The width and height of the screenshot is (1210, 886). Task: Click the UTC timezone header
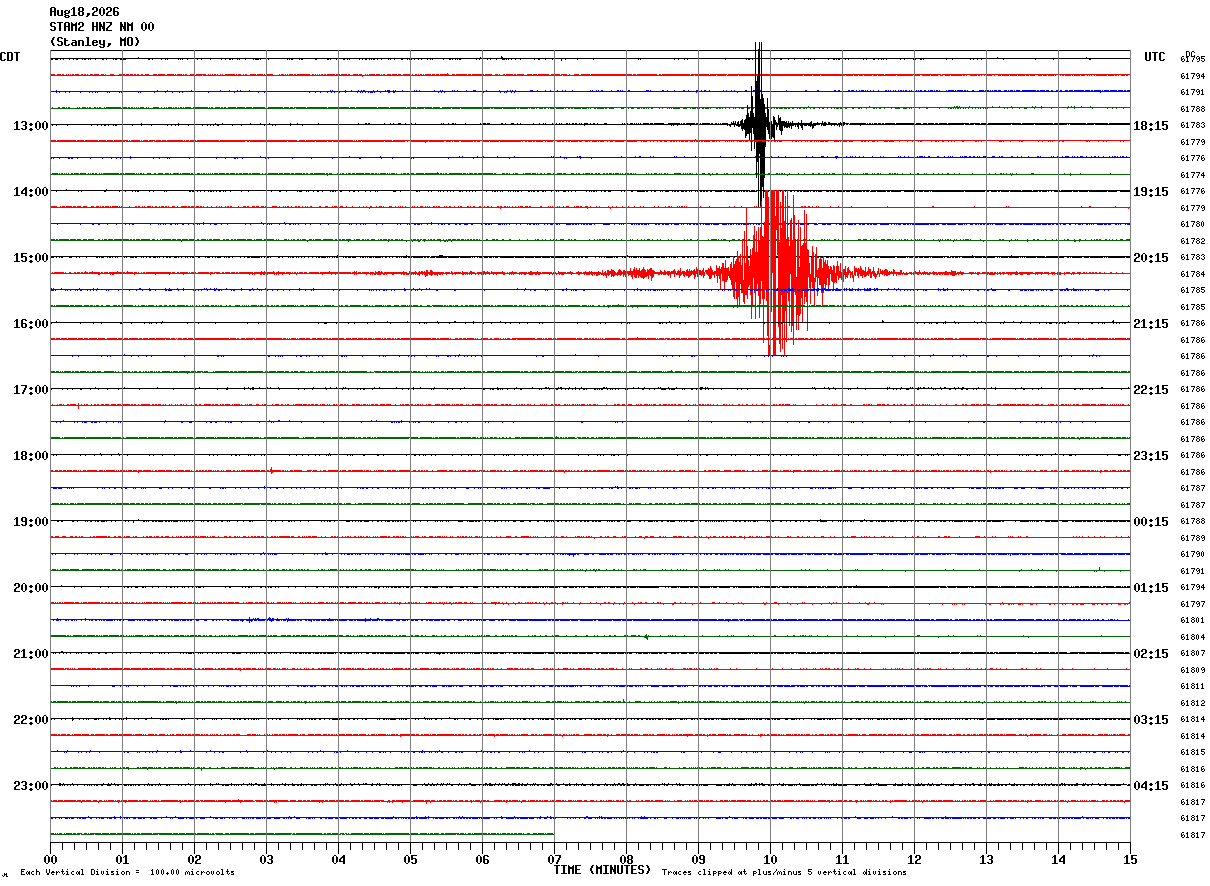click(x=1155, y=57)
